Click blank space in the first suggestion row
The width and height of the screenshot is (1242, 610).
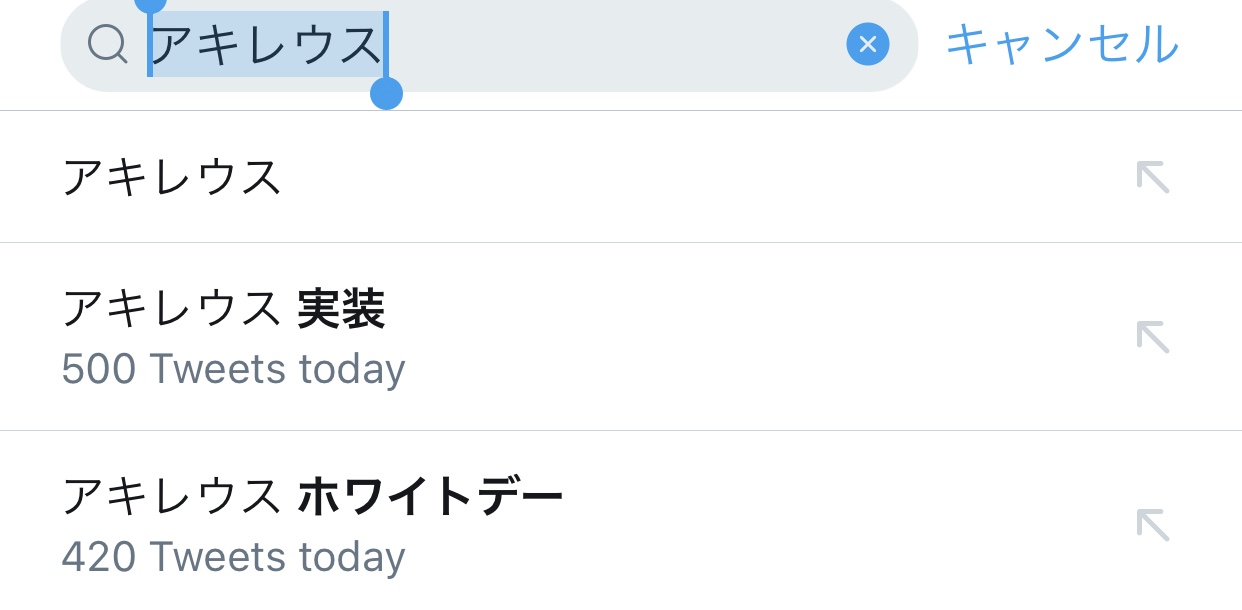[700, 177]
